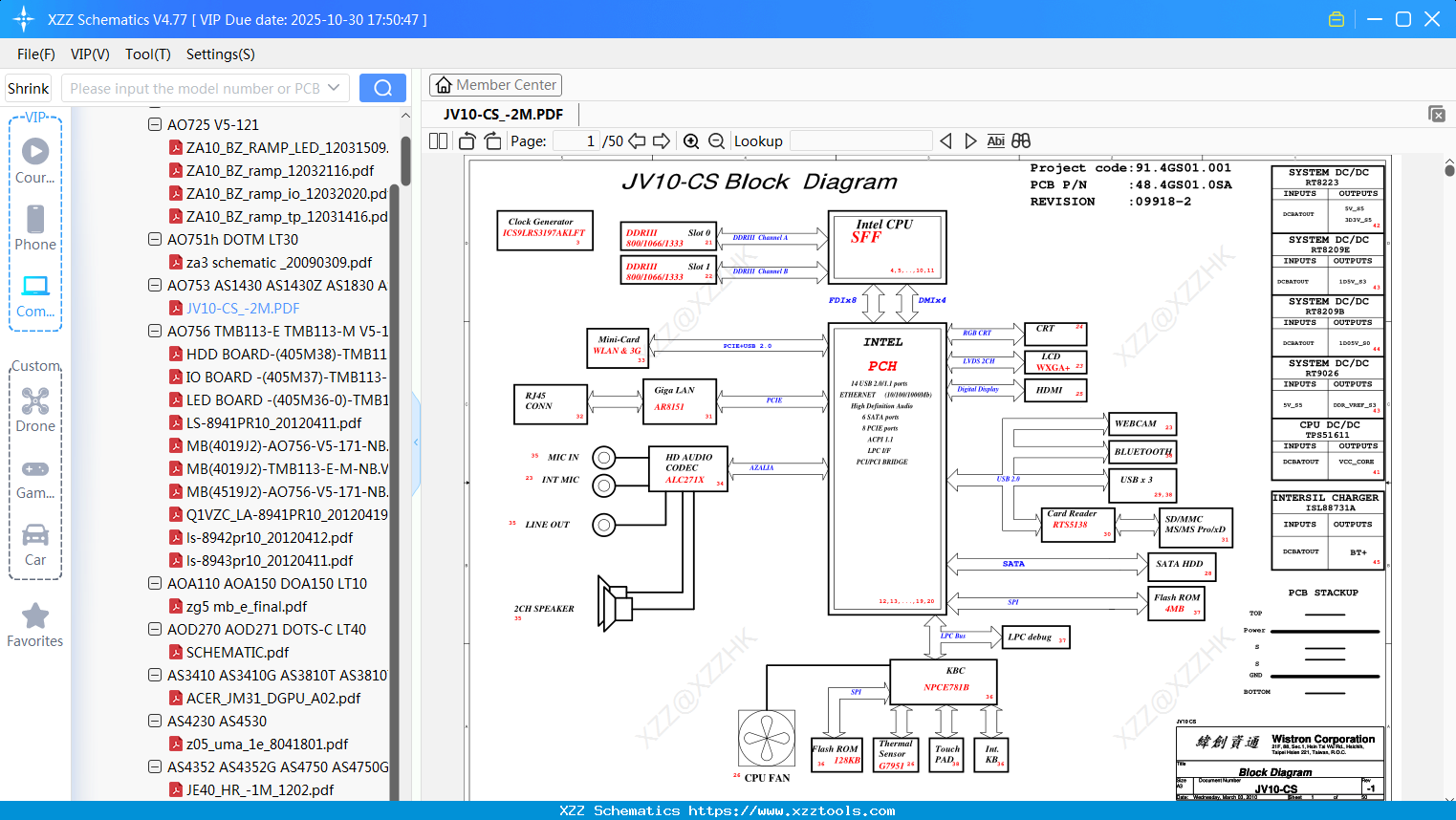This screenshot has height=820, width=1456.
Task: Click the xzztools.com link in status bar
Action: click(x=792, y=810)
